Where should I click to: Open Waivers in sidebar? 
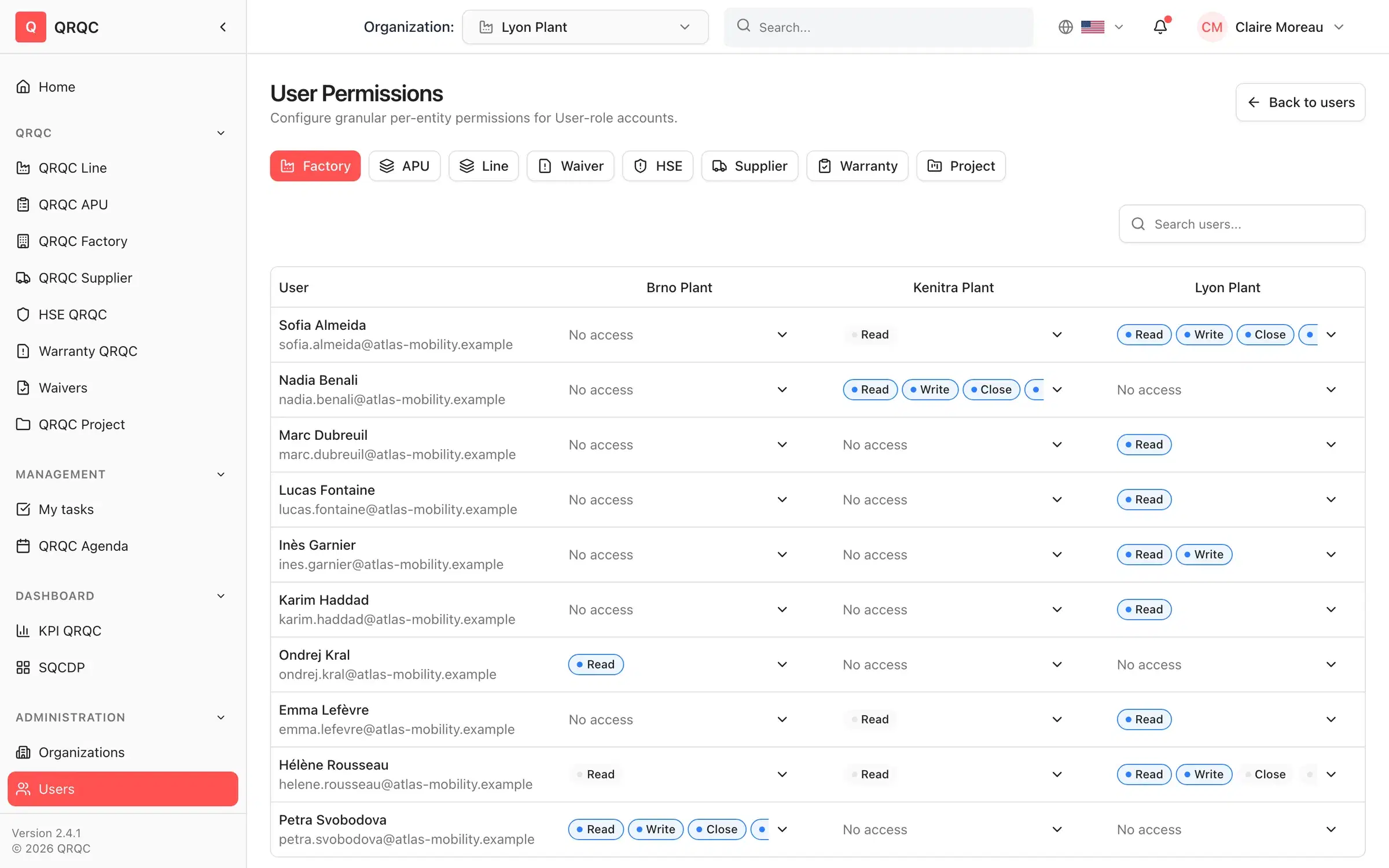(123, 388)
